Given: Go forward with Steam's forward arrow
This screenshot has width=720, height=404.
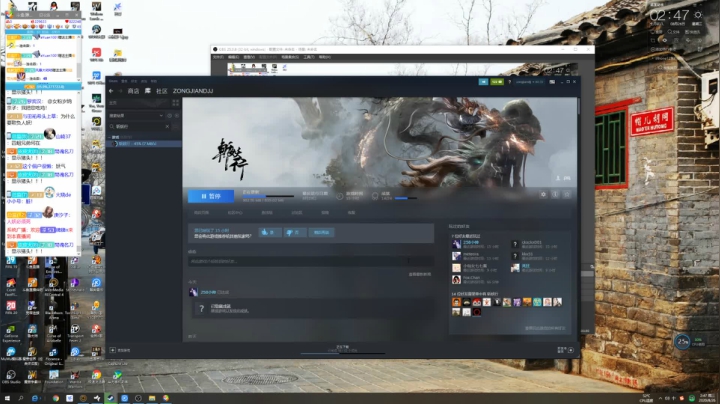Looking at the screenshot, I should [x=120, y=91].
